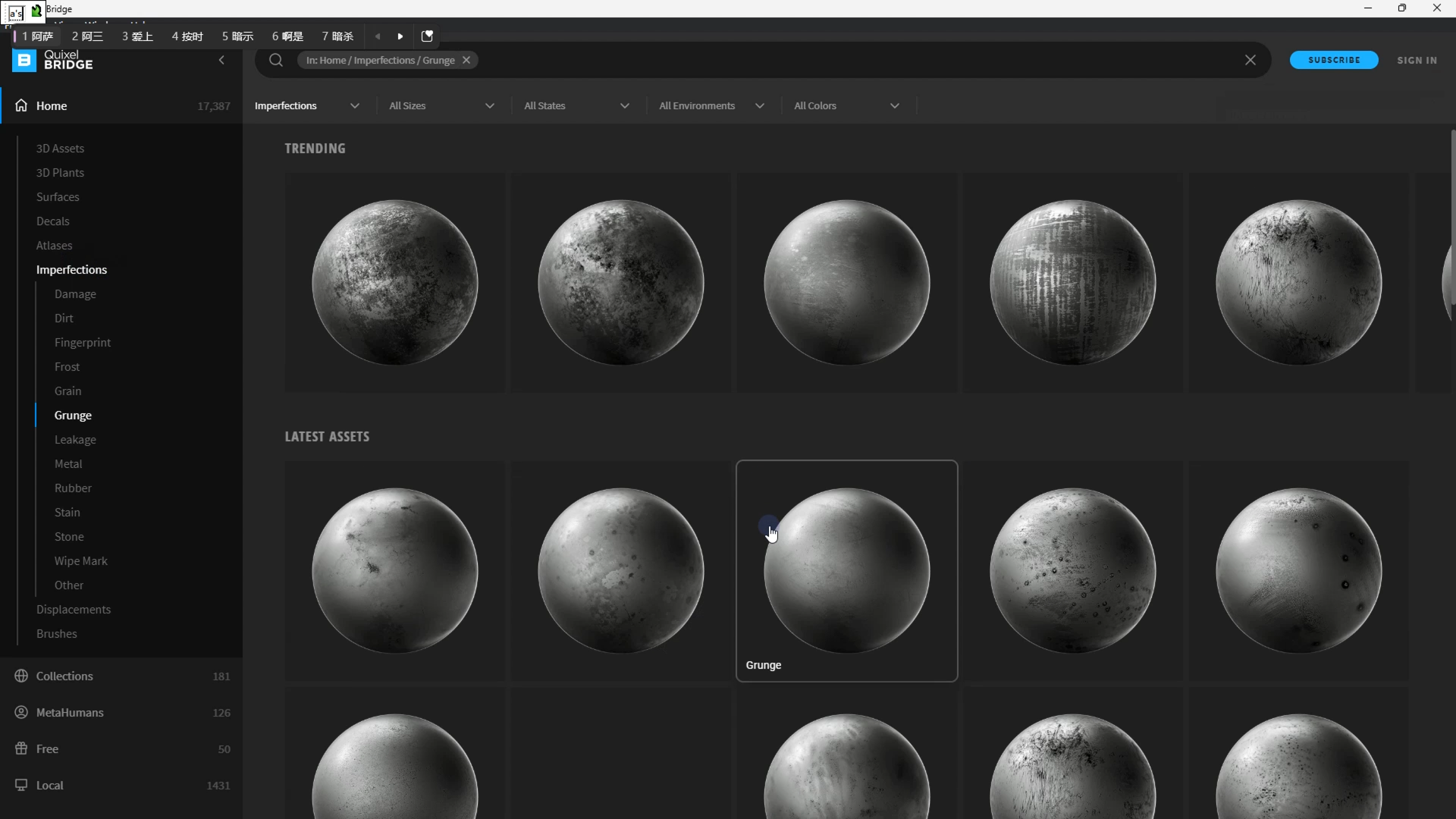The width and height of the screenshot is (1456, 819).
Task: Select the Fingerprint subcategory
Action: tap(83, 342)
